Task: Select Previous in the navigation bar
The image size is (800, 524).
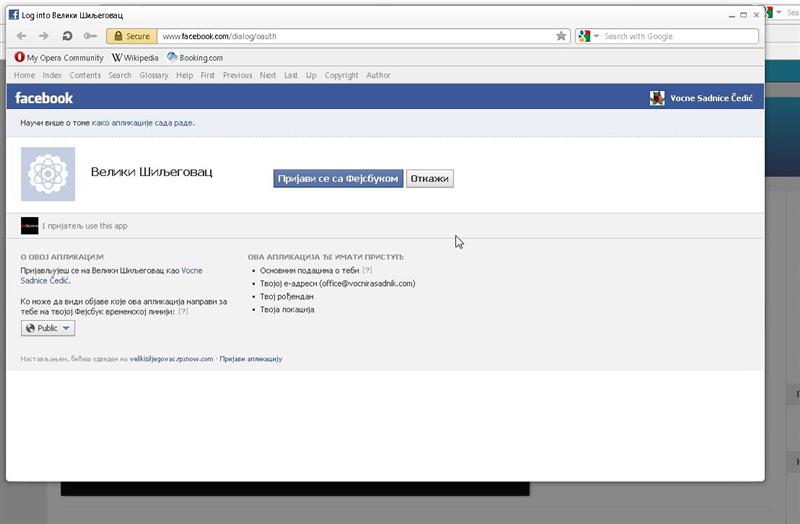Action: 237,75
